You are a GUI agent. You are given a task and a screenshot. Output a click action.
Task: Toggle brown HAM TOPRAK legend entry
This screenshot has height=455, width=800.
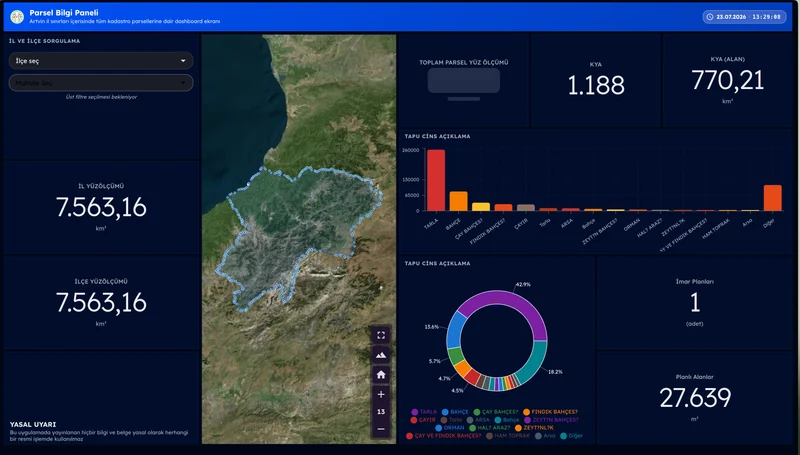(x=508, y=436)
